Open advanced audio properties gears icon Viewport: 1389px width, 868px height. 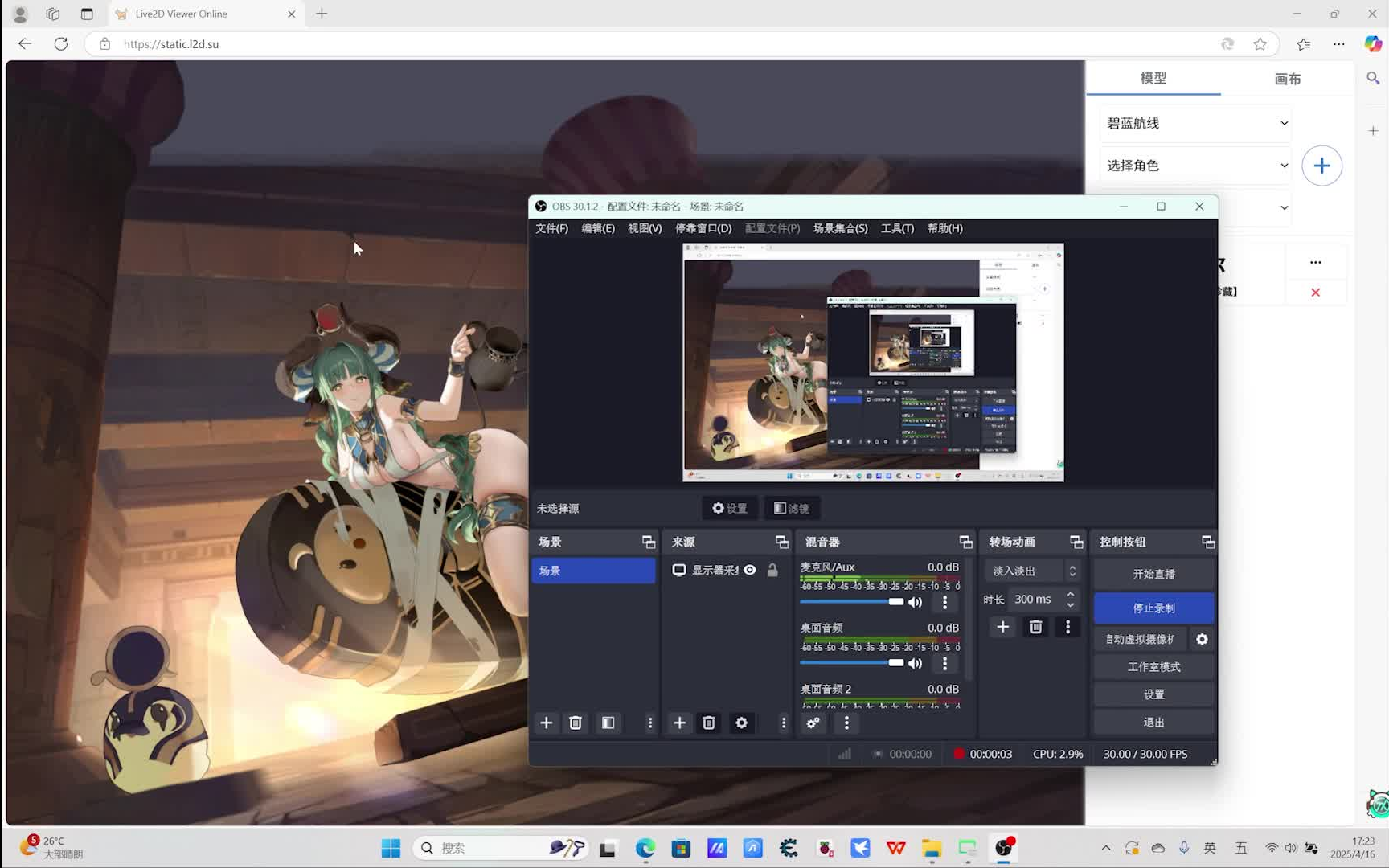(813, 723)
